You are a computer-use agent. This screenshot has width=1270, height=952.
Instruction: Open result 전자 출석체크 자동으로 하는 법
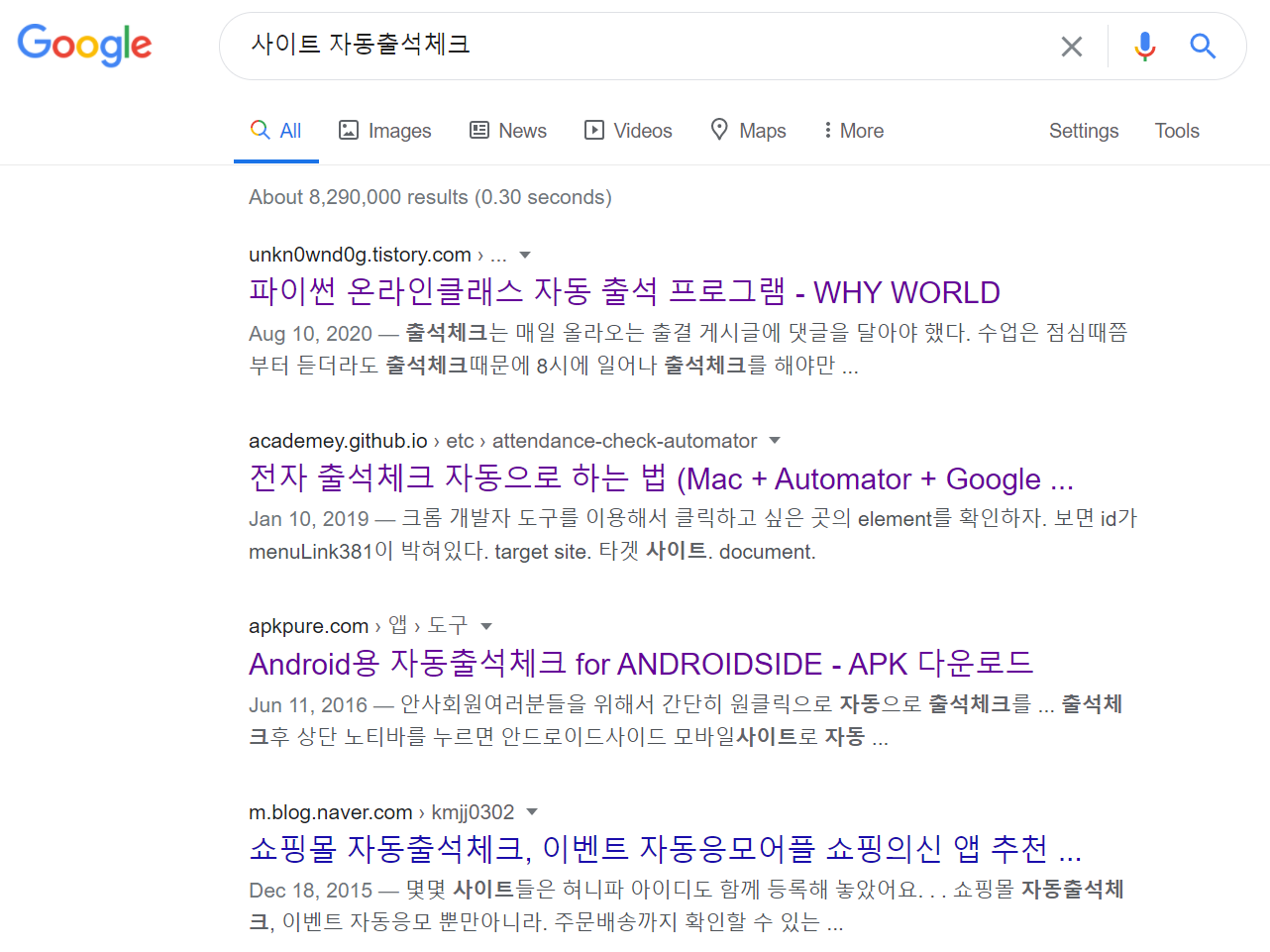[x=661, y=478]
